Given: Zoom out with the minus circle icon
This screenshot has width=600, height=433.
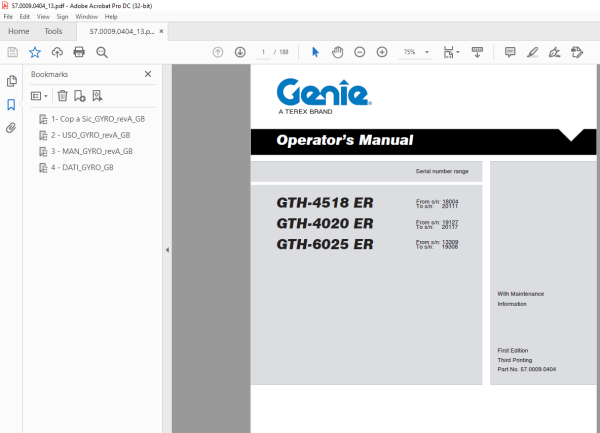Looking at the screenshot, I should click(360, 52).
